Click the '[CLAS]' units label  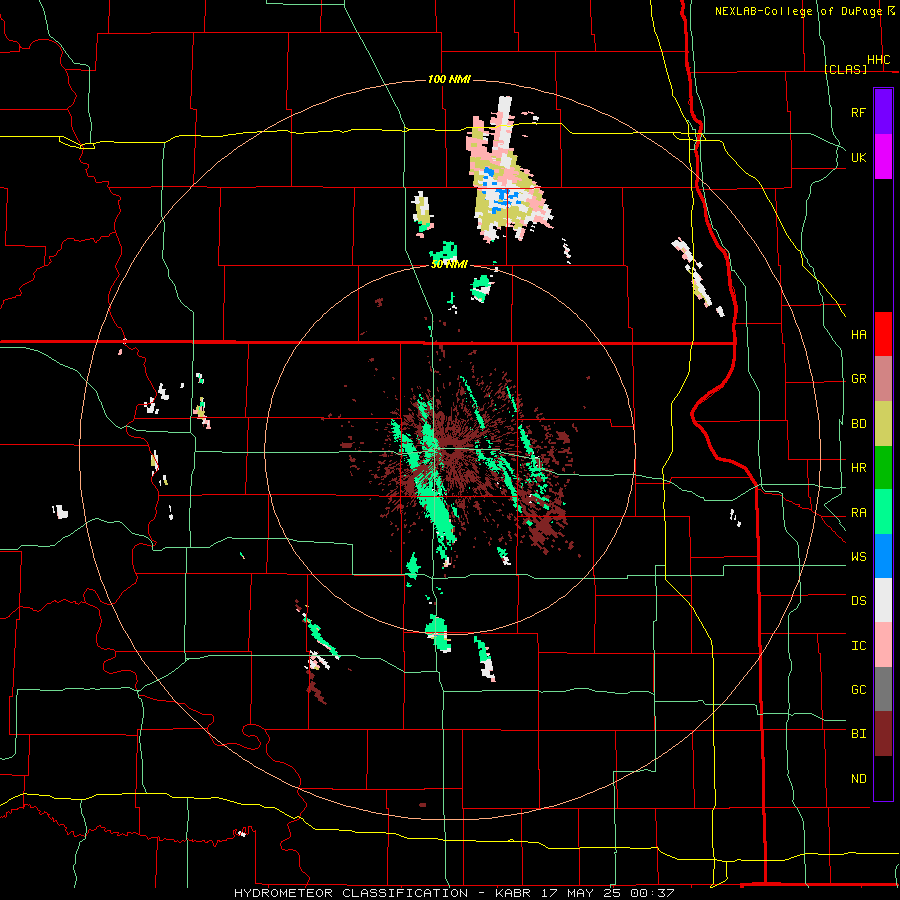845,69
